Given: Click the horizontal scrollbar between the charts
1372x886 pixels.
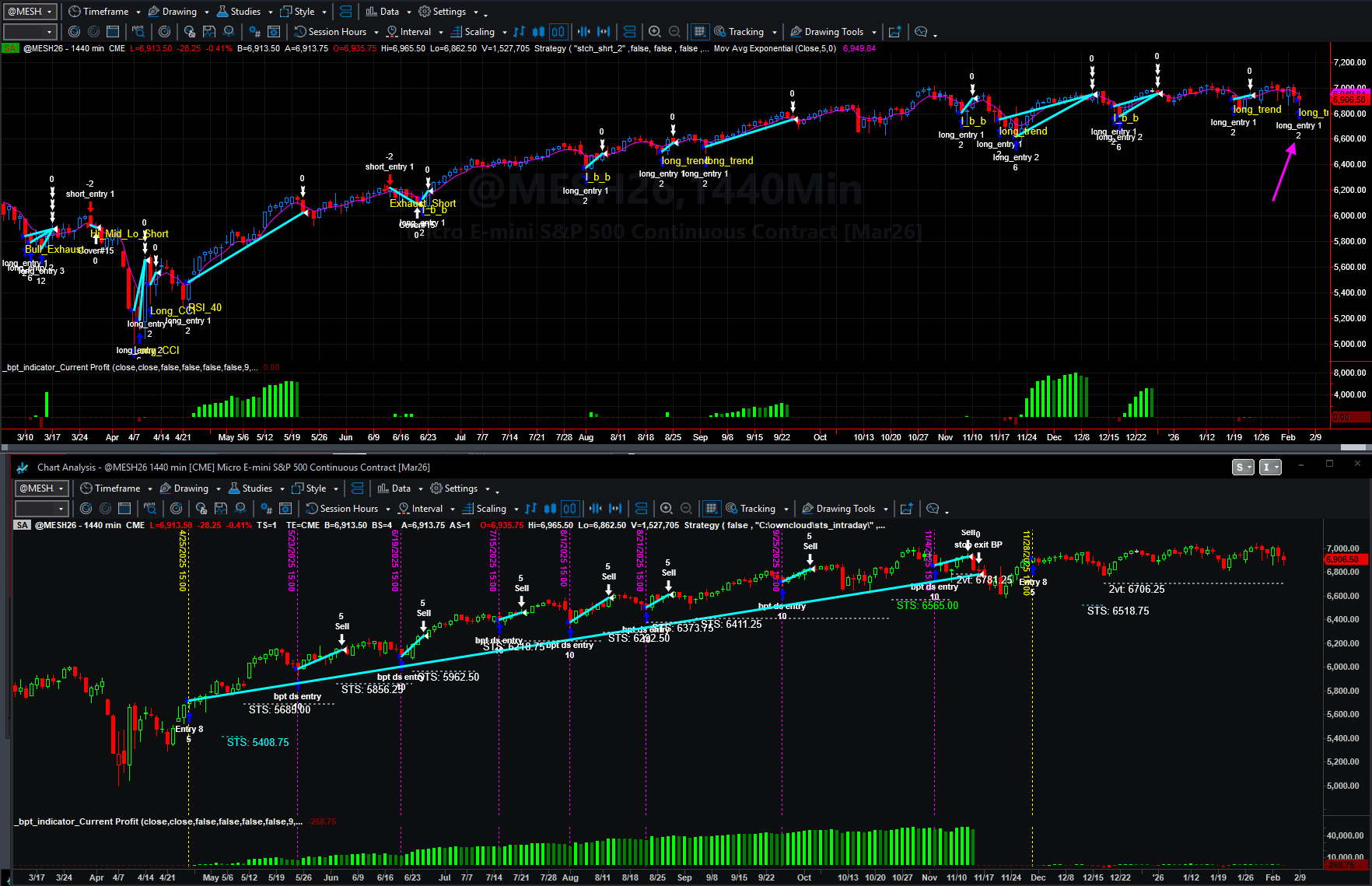Looking at the screenshot, I should tap(686, 448).
